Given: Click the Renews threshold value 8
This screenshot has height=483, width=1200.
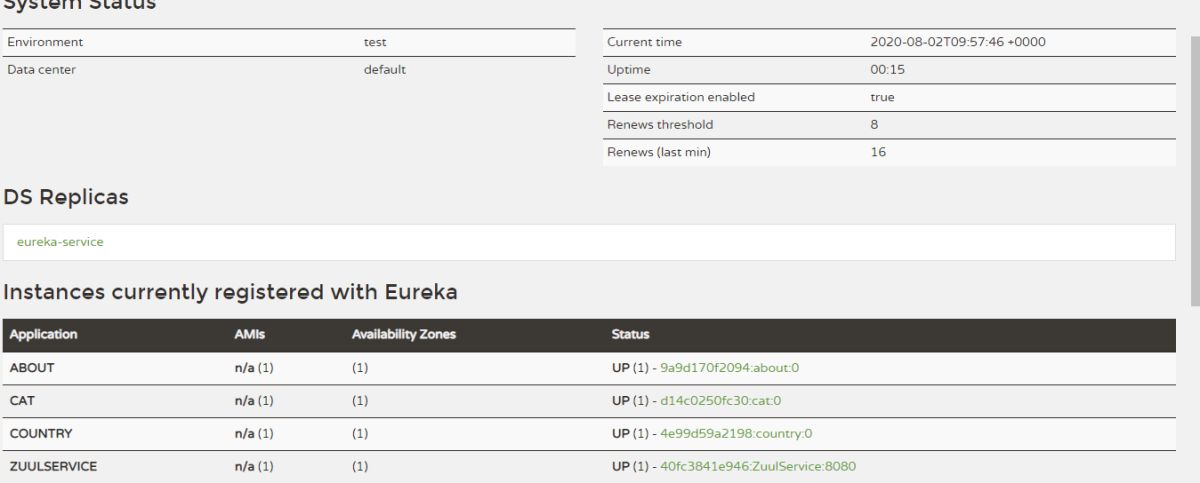Looking at the screenshot, I should point(874,125).
